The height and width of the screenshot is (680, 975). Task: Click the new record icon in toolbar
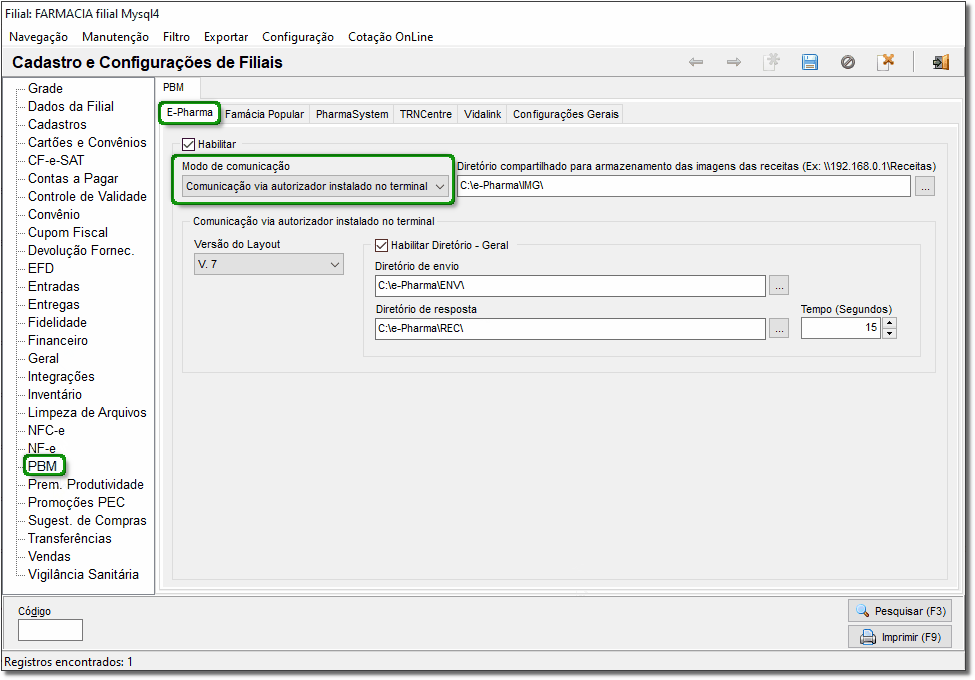[772, 62]
